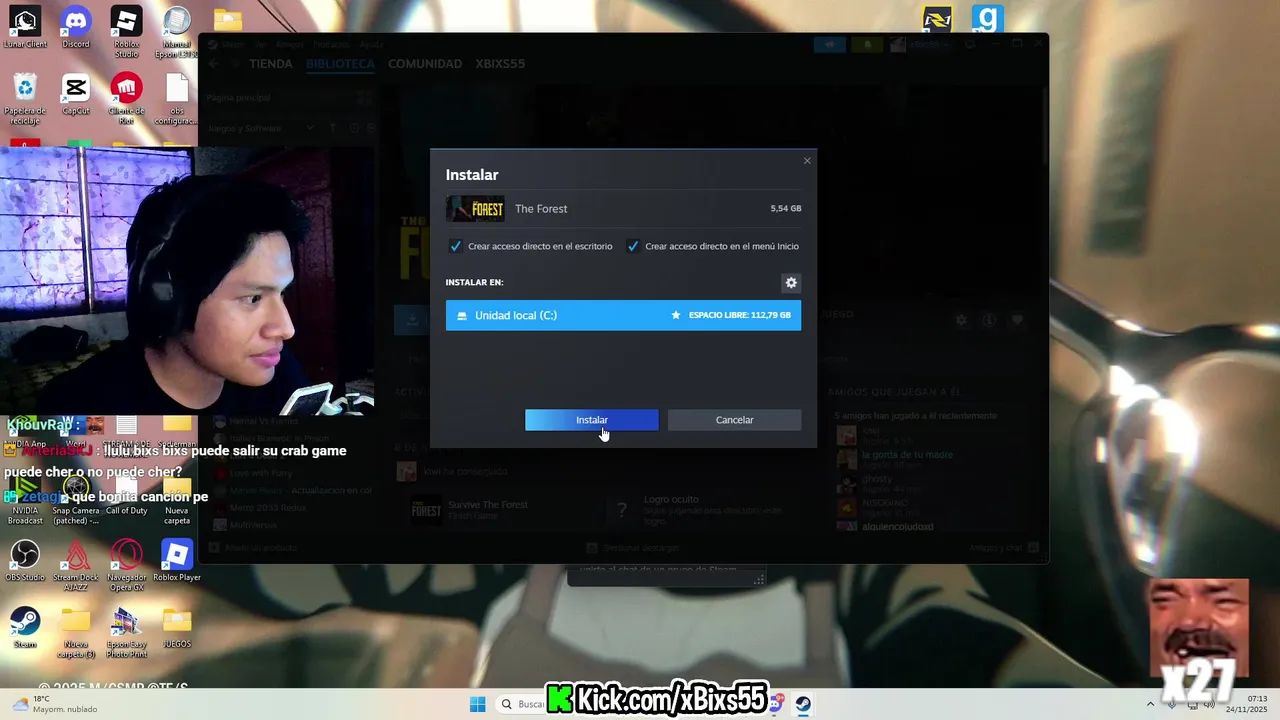
Task: Open Steam desktop shortcut
Action: tap(25, 628)
